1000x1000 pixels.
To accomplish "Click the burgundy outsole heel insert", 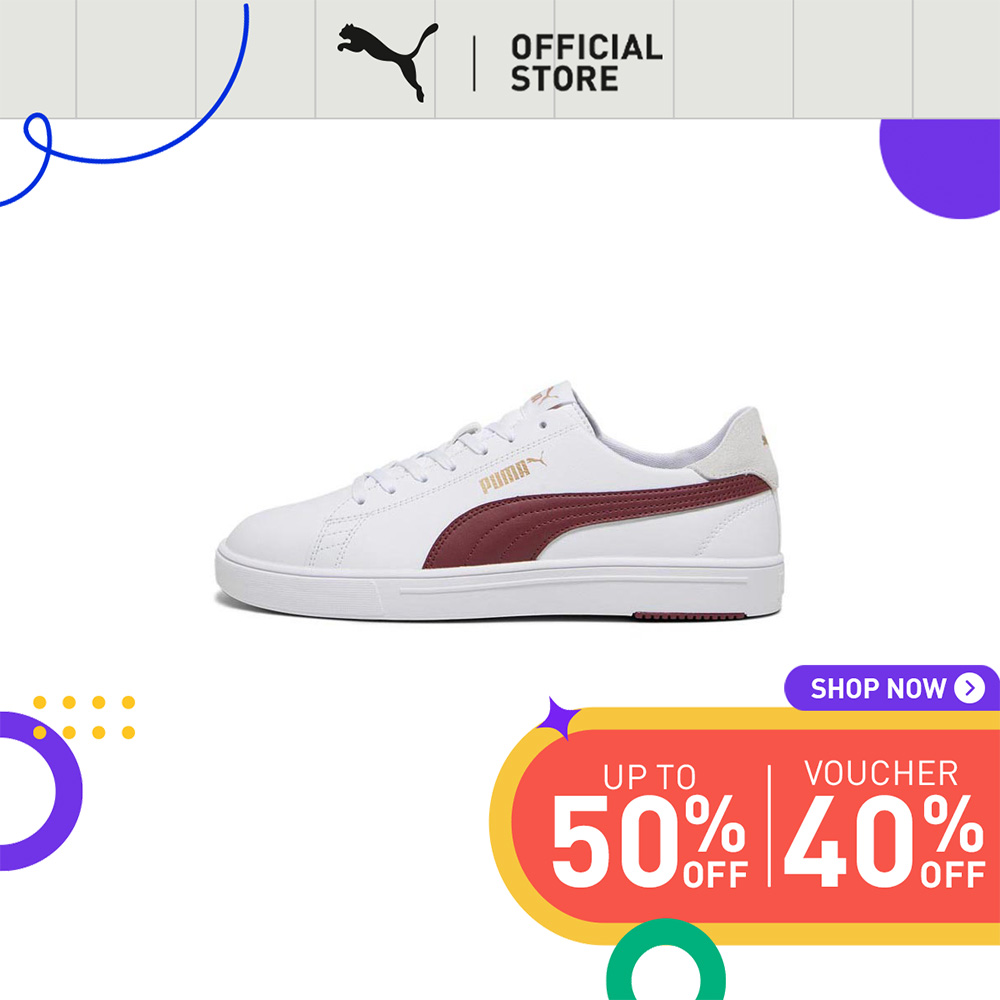I will (688, 615).
